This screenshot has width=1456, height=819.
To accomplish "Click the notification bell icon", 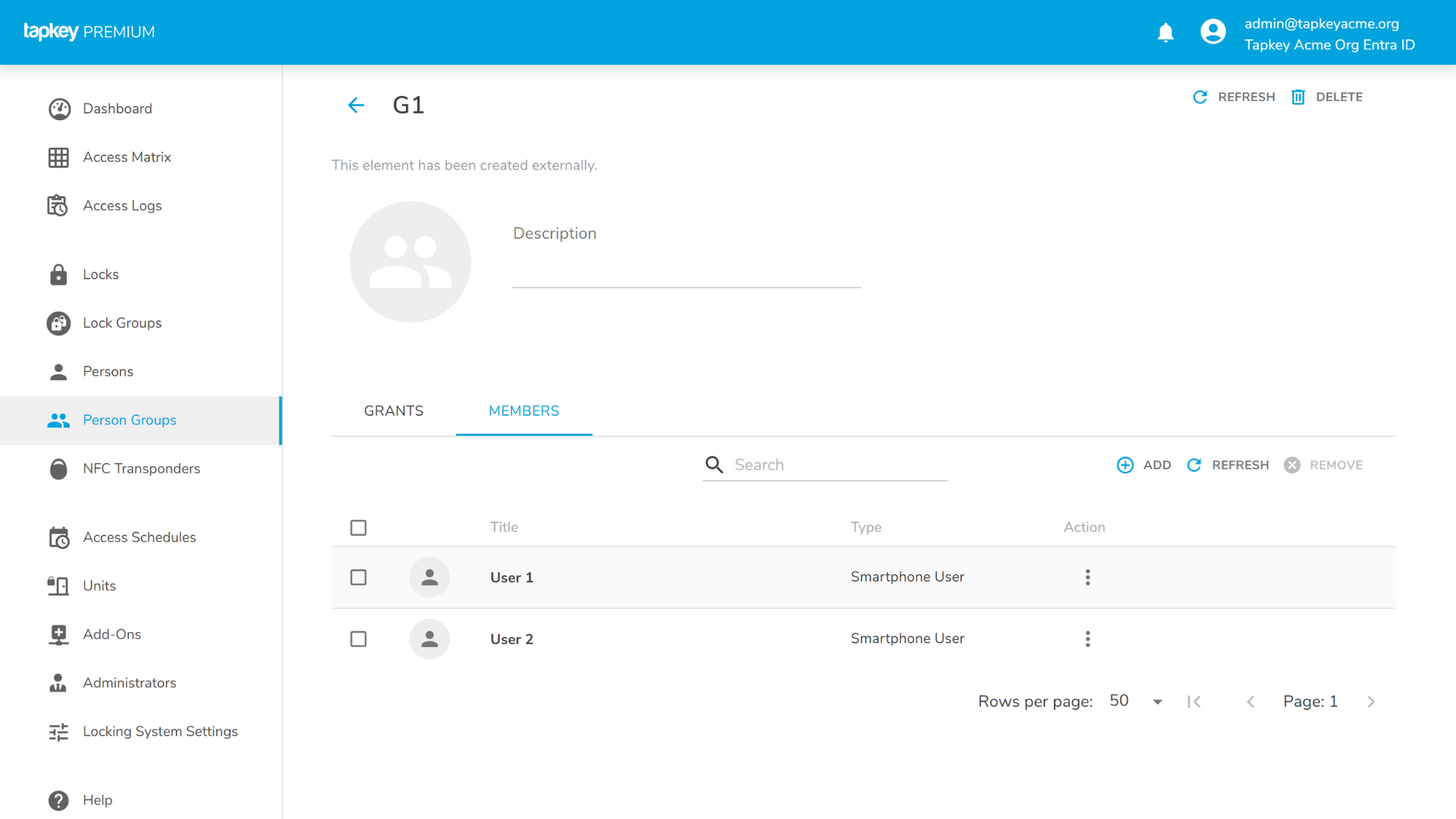I will (x=1165, y=33).
